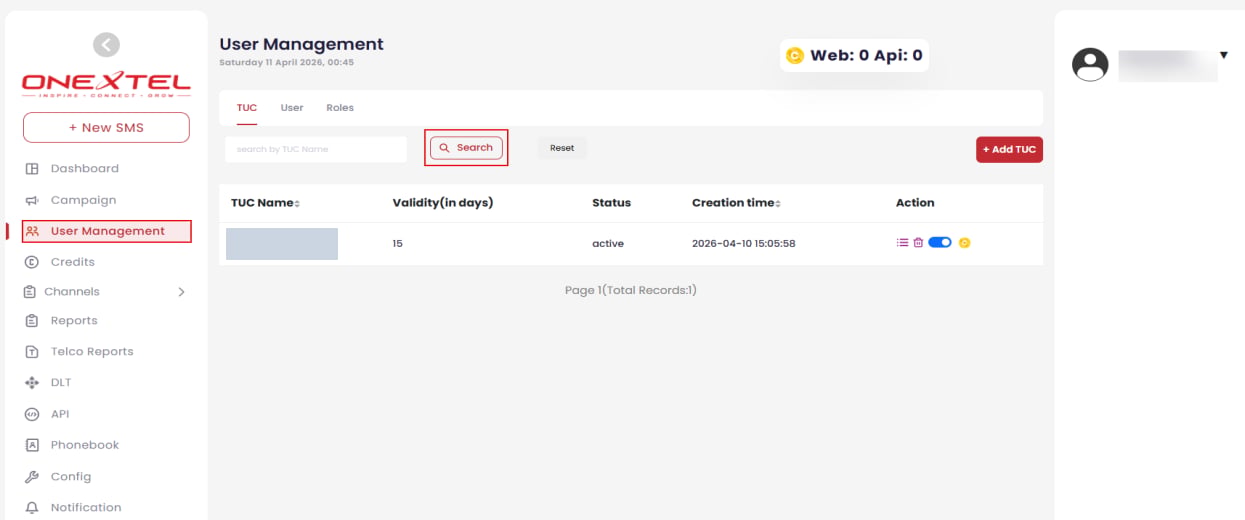1245x520 pixels.
Task: Delete TUC with trash icon
Action: coord(918,243)
